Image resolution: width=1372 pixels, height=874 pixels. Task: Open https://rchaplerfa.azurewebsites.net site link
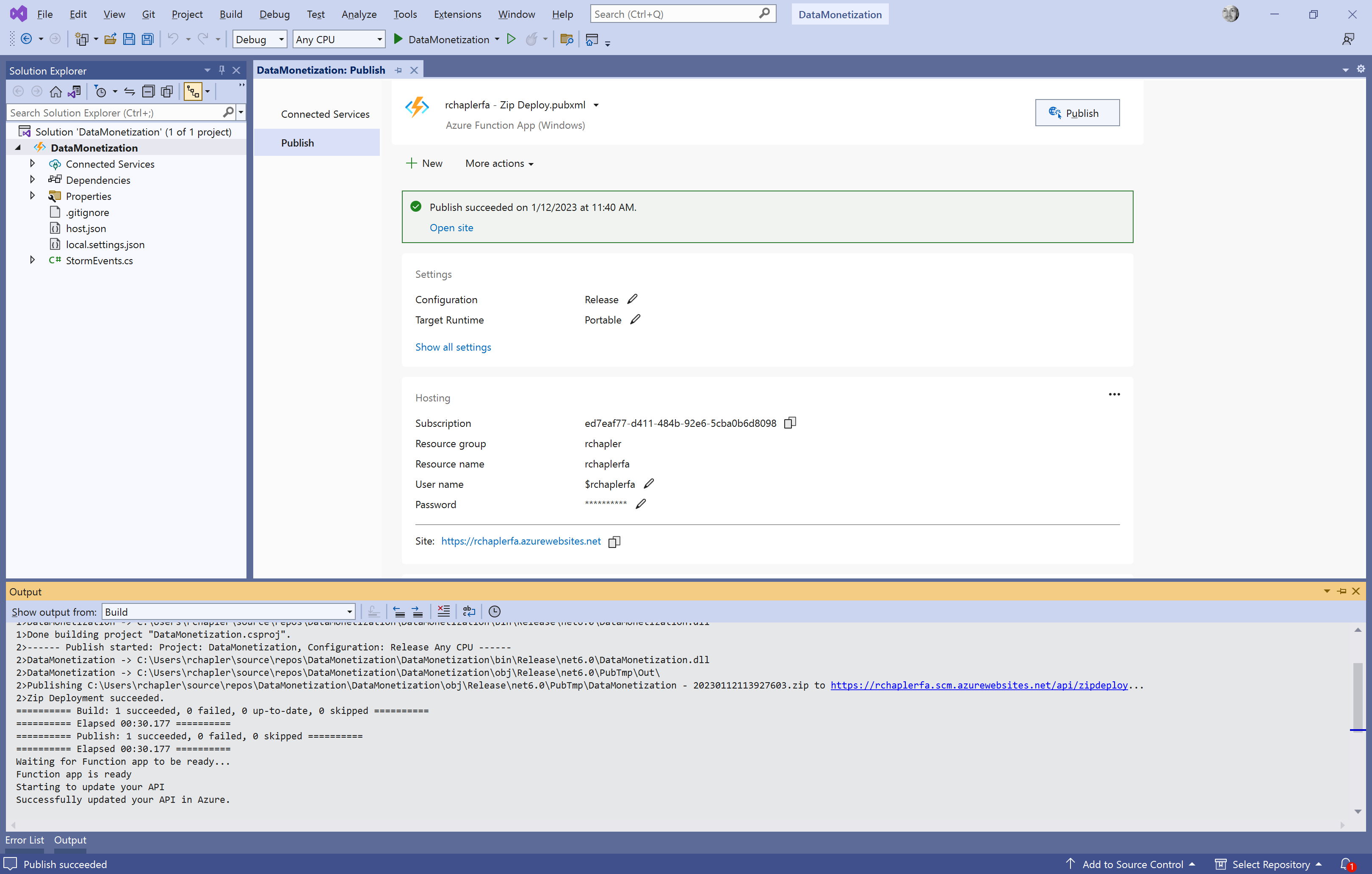tap(521, 541)
